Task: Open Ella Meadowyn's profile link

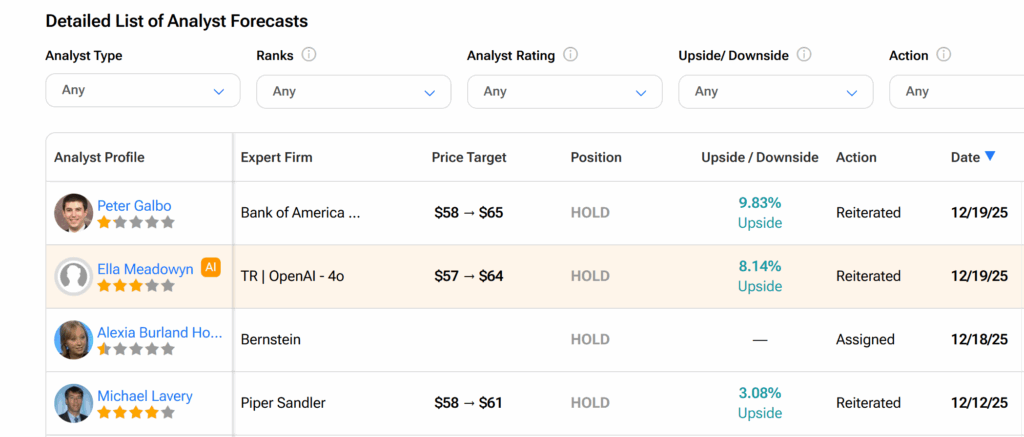Action: pos(145,268)
